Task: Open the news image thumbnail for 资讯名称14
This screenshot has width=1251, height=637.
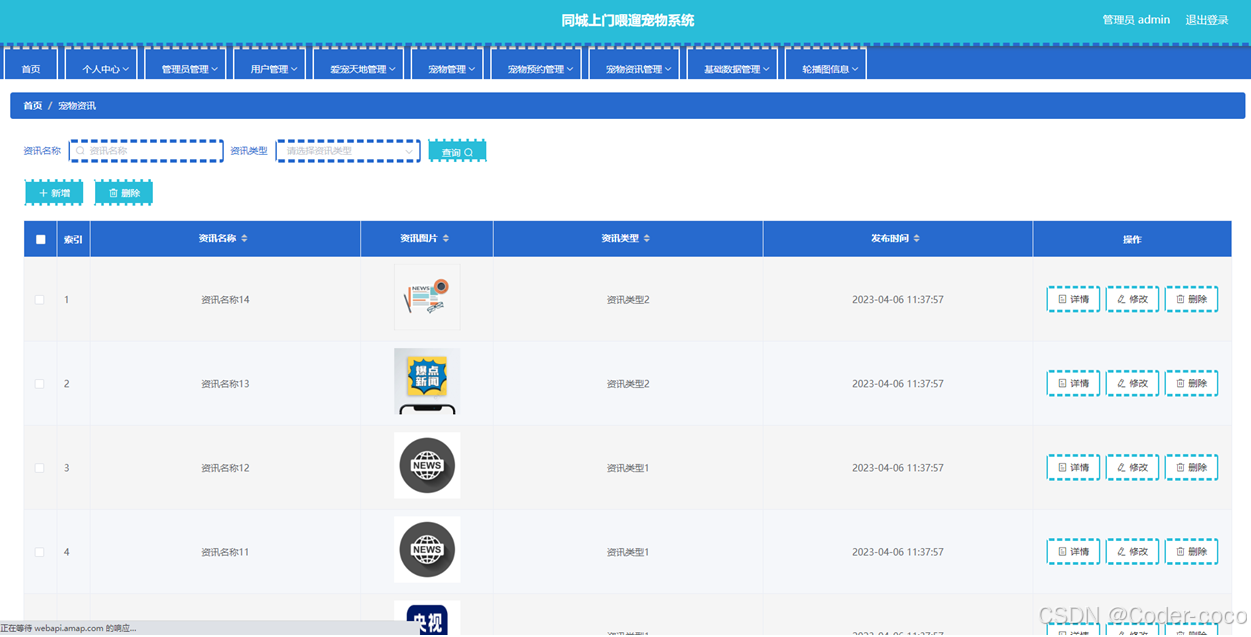Action: coord(427,297)
